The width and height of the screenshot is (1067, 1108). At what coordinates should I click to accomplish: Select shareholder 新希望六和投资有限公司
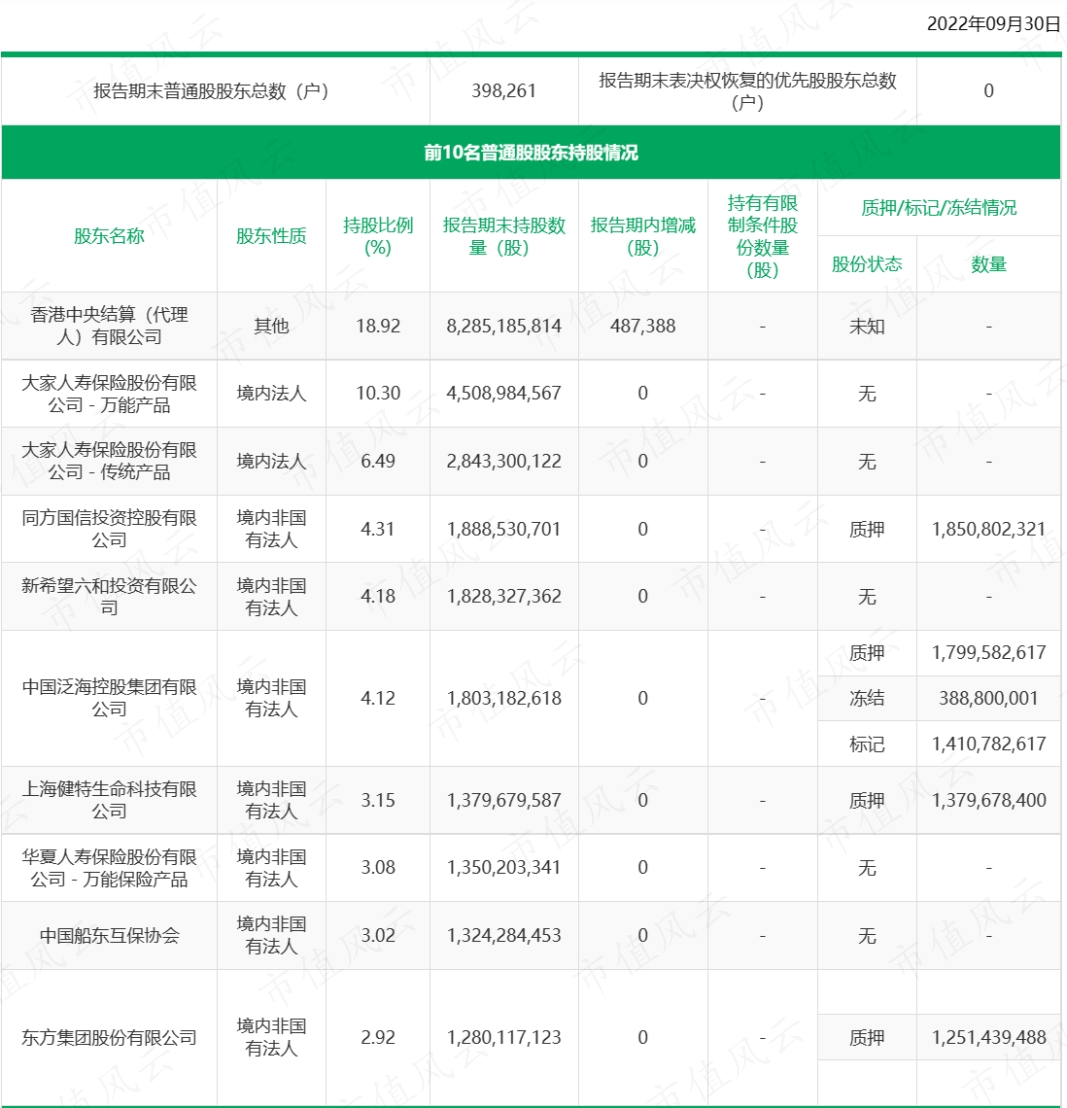point(109,596)
